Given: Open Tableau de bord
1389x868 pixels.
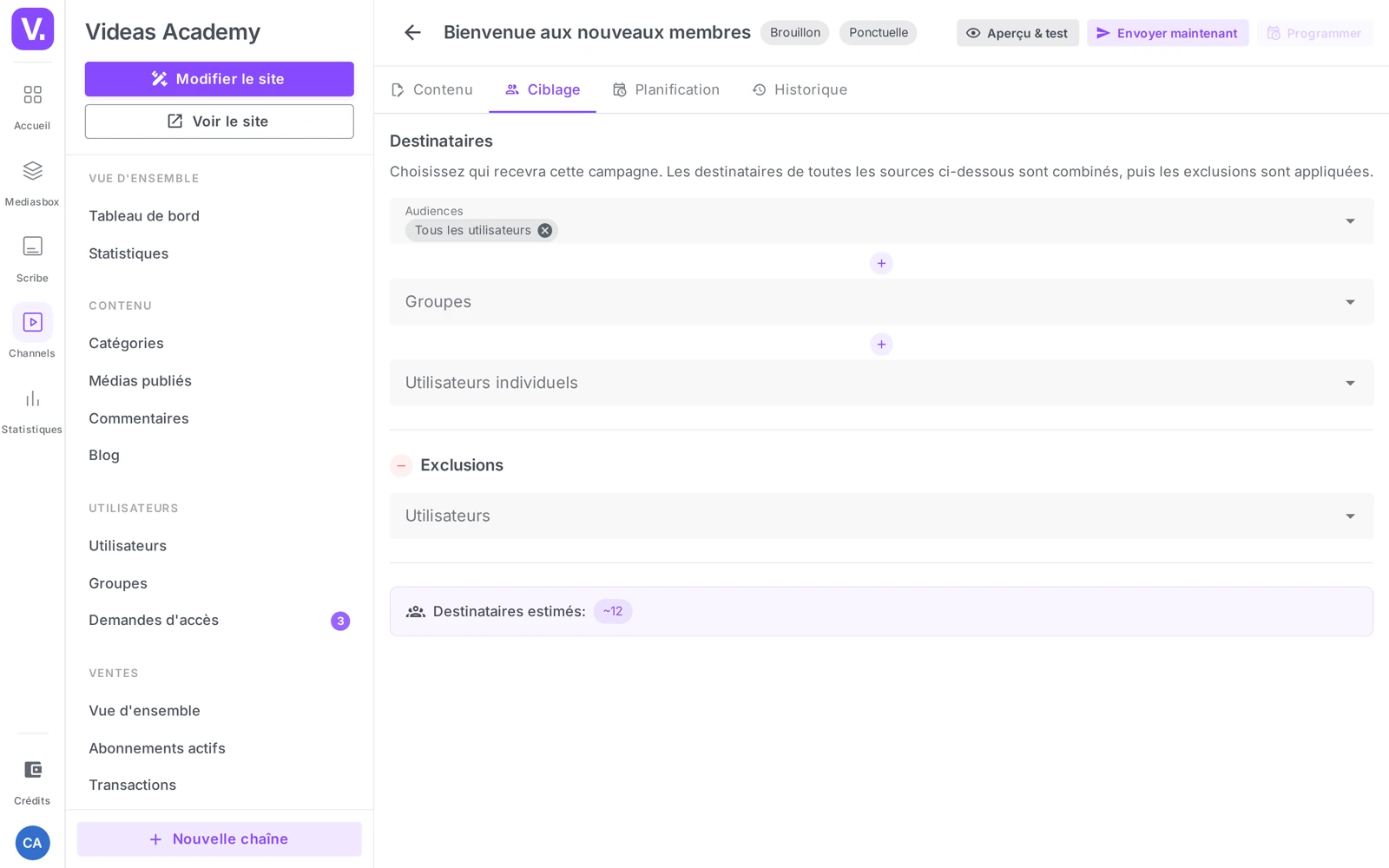Looking at the screenshot, I should [144, 216].
